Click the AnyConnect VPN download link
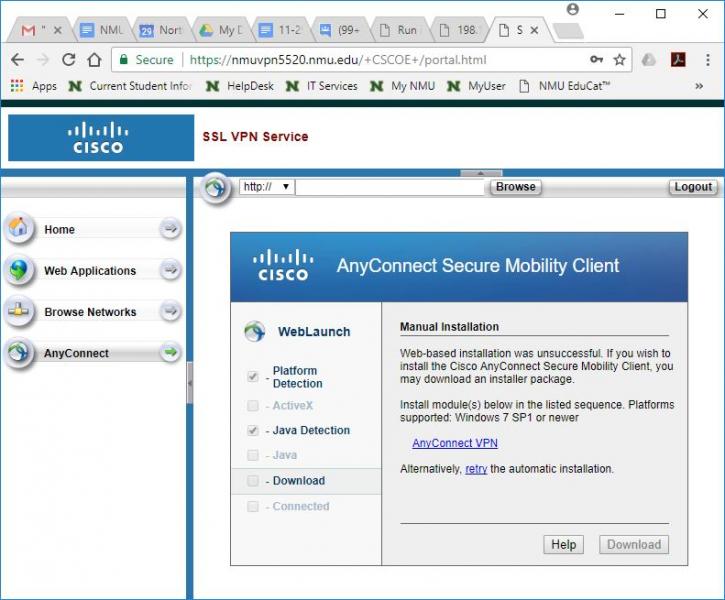 point(455,443)
